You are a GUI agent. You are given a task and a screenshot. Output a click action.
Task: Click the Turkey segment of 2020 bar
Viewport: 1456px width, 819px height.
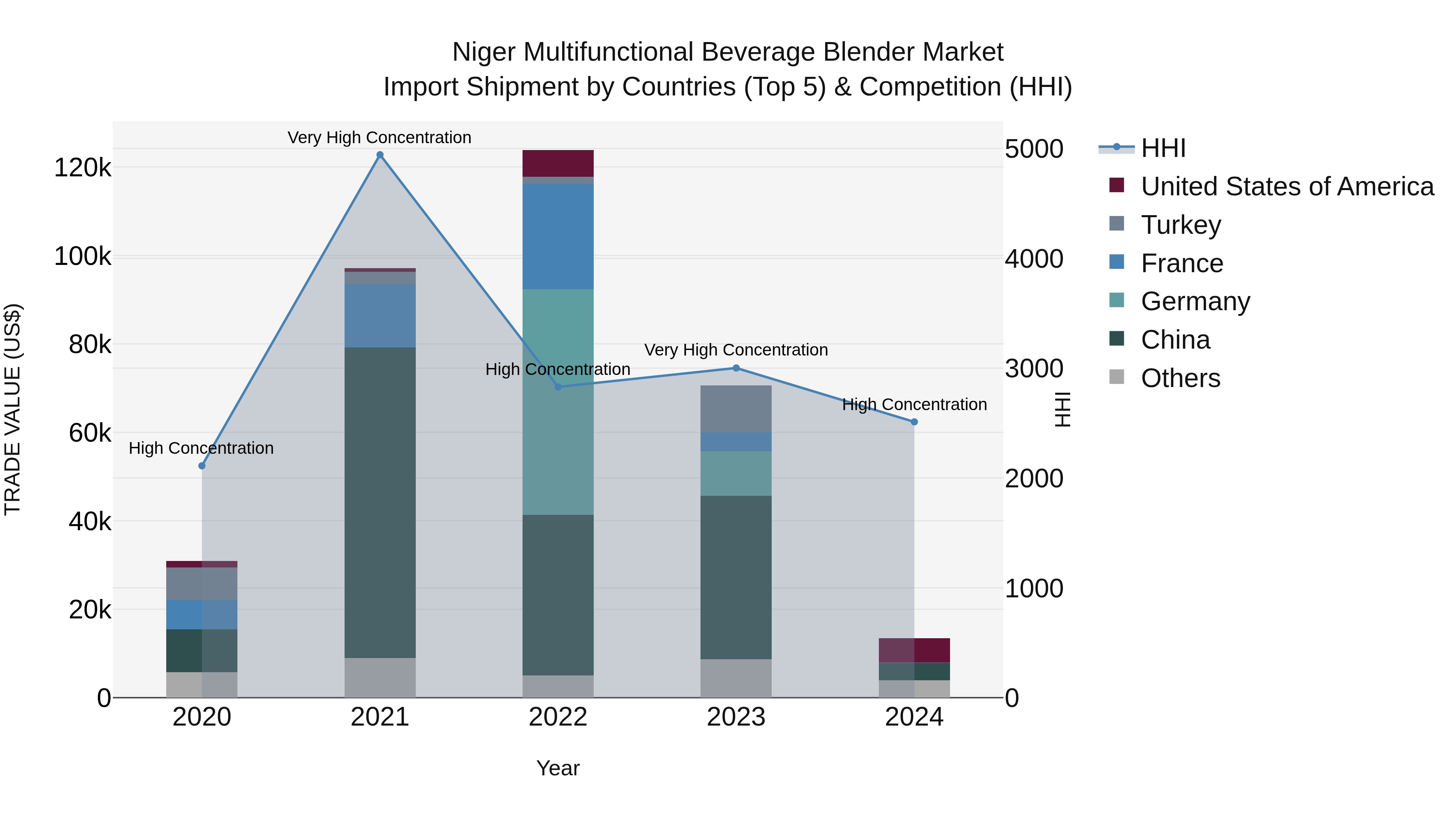pyautogui.click(x=202, y=584)
